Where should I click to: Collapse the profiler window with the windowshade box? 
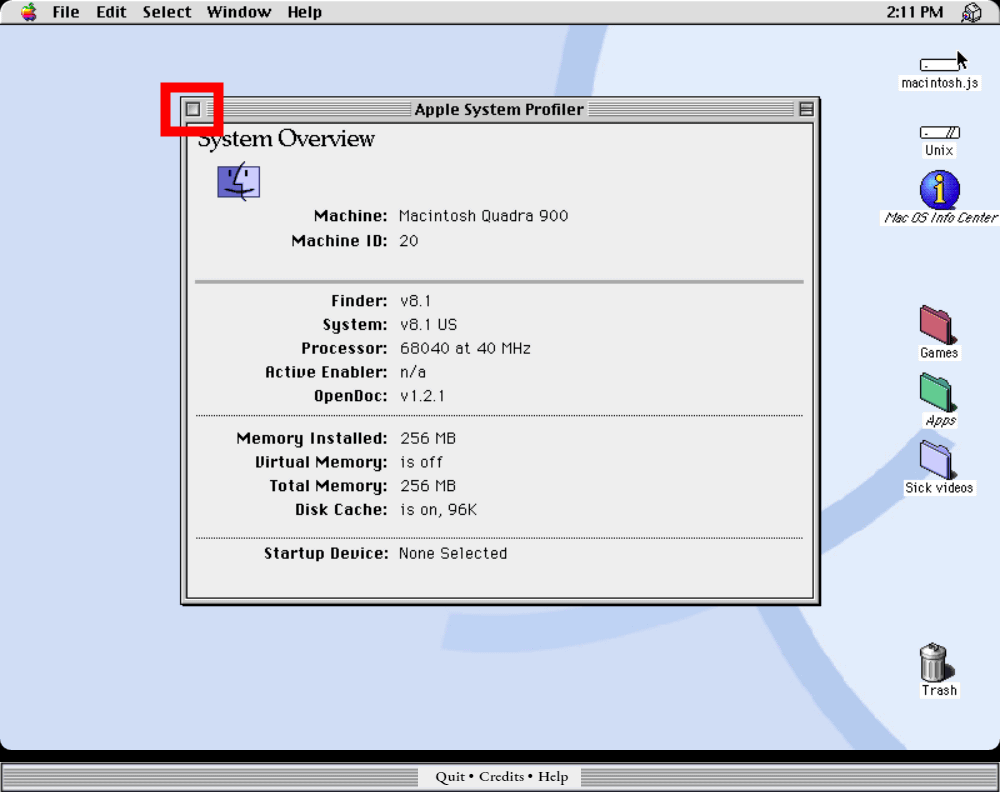click(805, 109)
